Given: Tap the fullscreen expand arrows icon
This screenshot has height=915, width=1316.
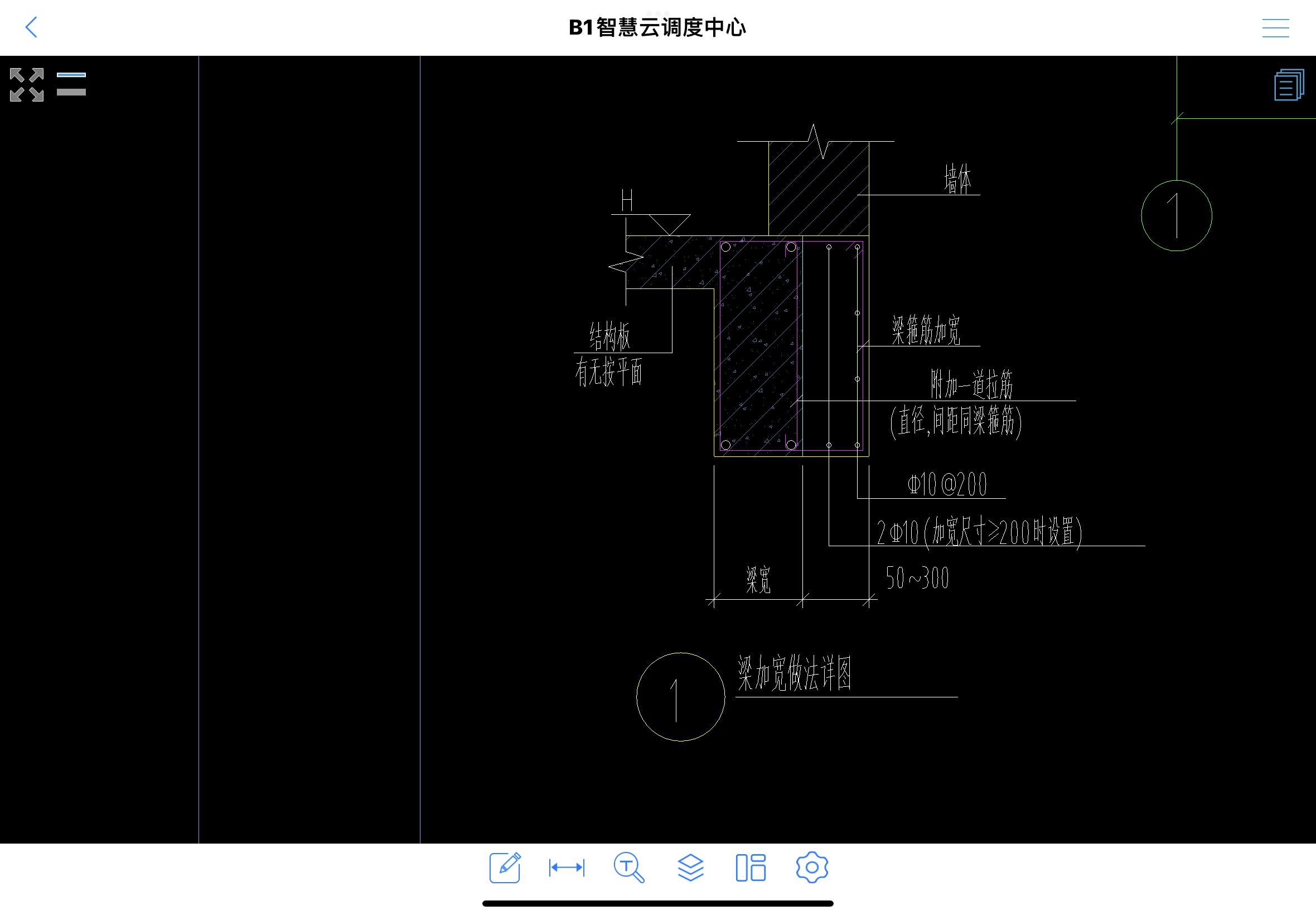Looking at the screenshot, I should point(27,85).
